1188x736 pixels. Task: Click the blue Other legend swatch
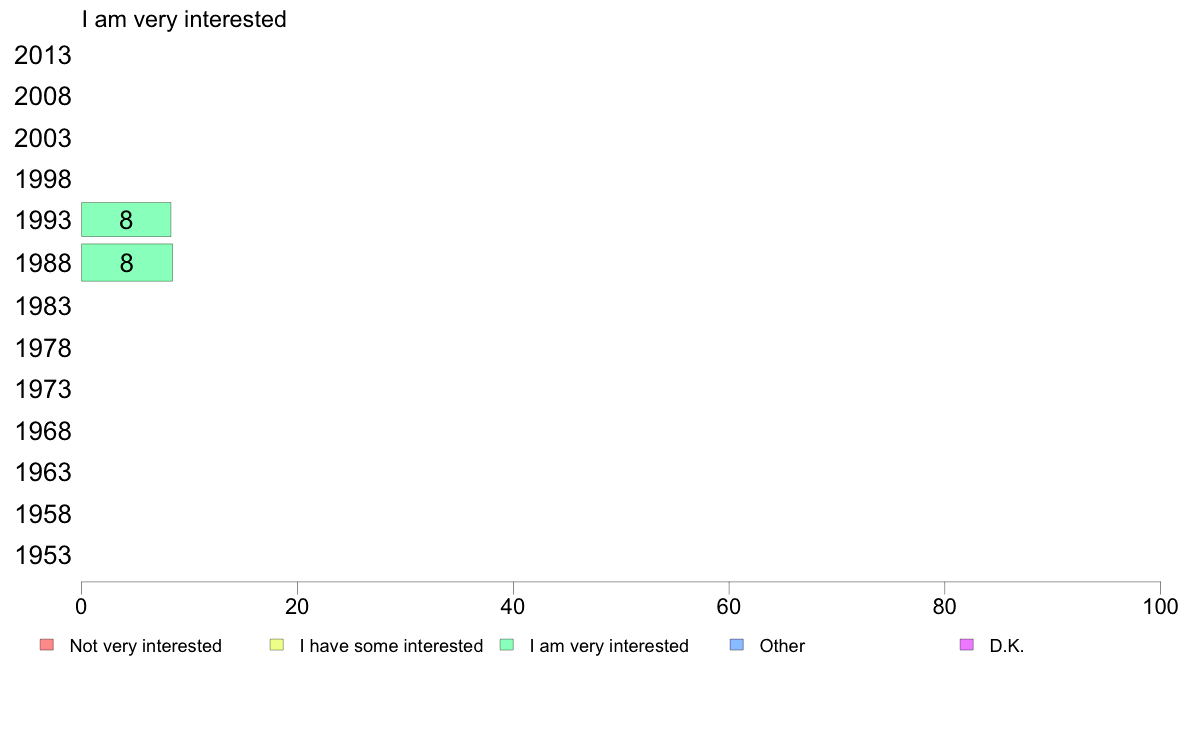coord(736,645)
